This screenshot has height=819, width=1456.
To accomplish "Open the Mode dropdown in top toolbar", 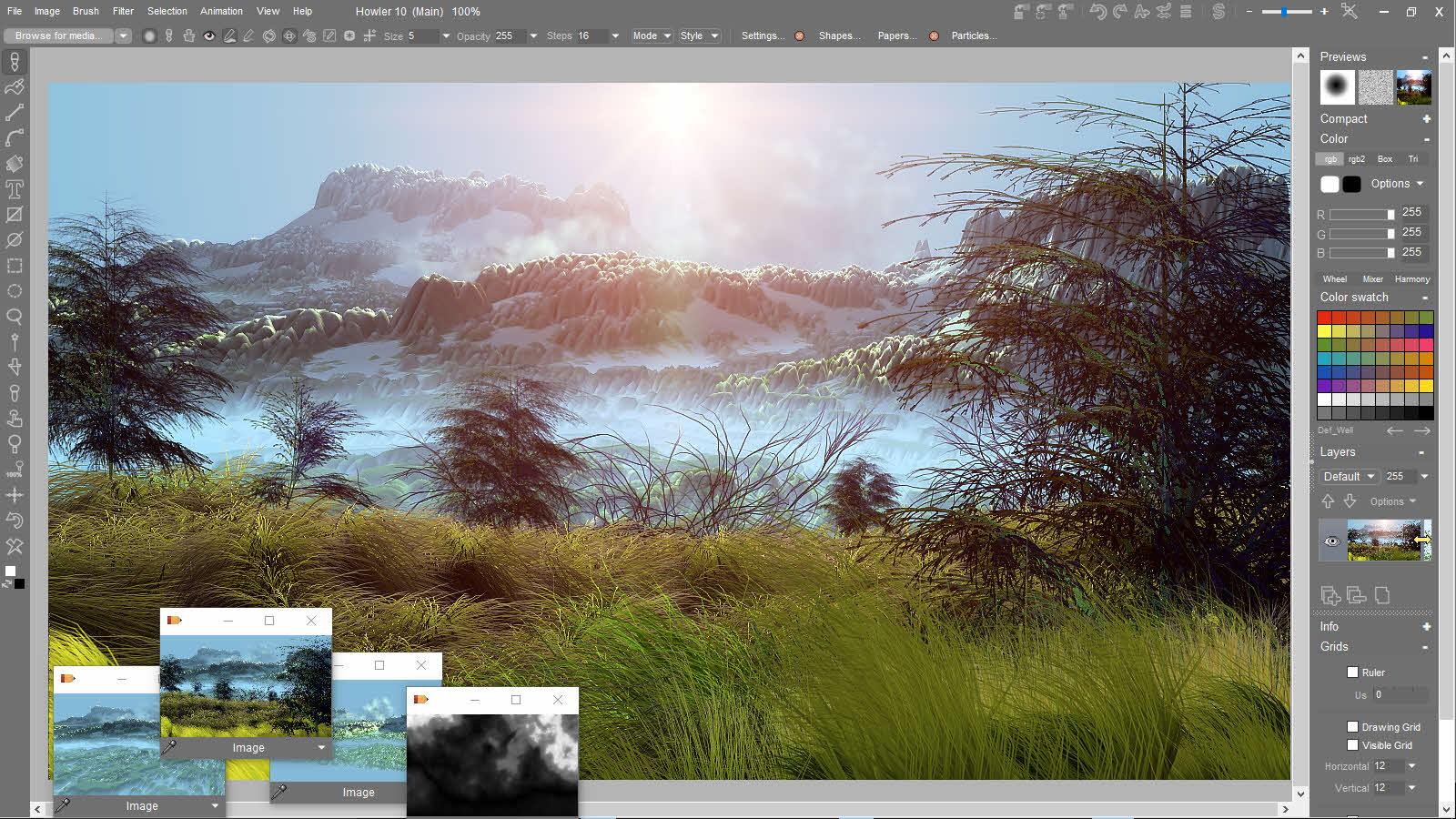I will click(652, 35).
